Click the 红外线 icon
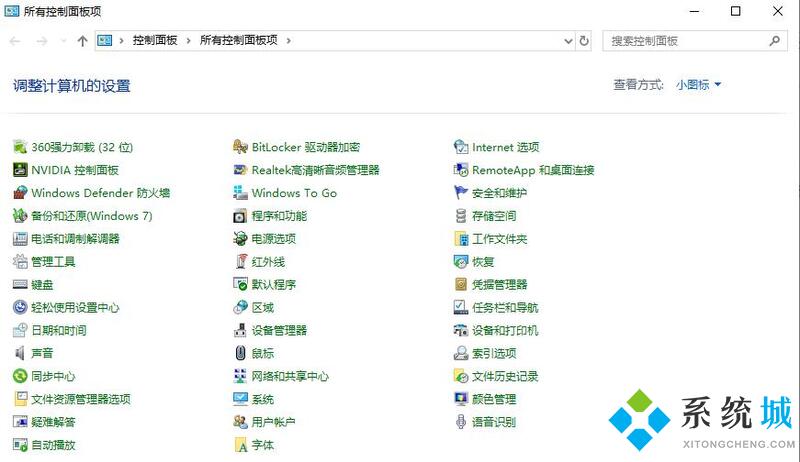Screen dimensions: 800x462 coord(240,262)
